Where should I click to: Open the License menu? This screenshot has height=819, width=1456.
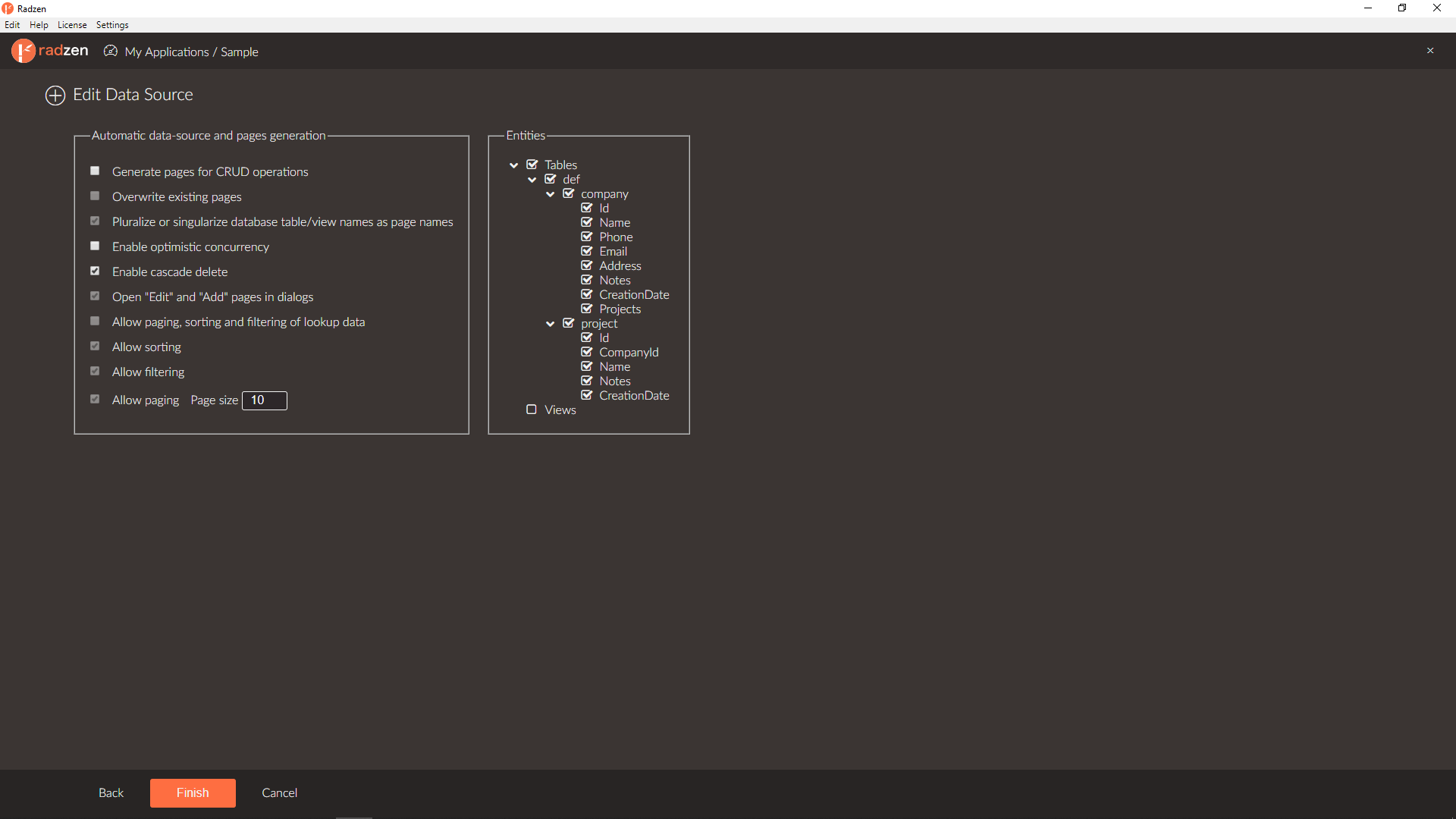click(x=72, y=25)
